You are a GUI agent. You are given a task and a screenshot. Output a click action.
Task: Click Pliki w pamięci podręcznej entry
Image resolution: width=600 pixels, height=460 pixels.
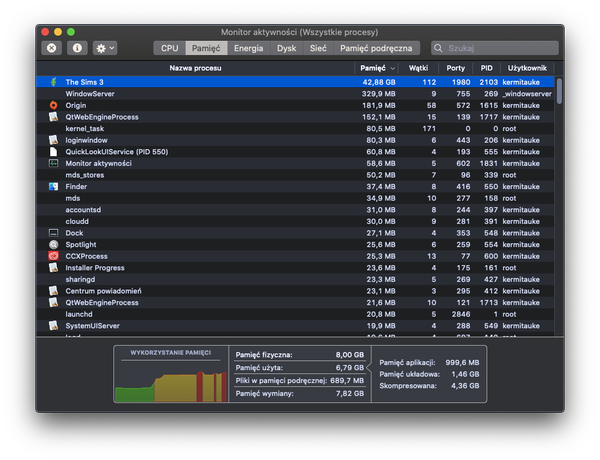click(300, 381)
